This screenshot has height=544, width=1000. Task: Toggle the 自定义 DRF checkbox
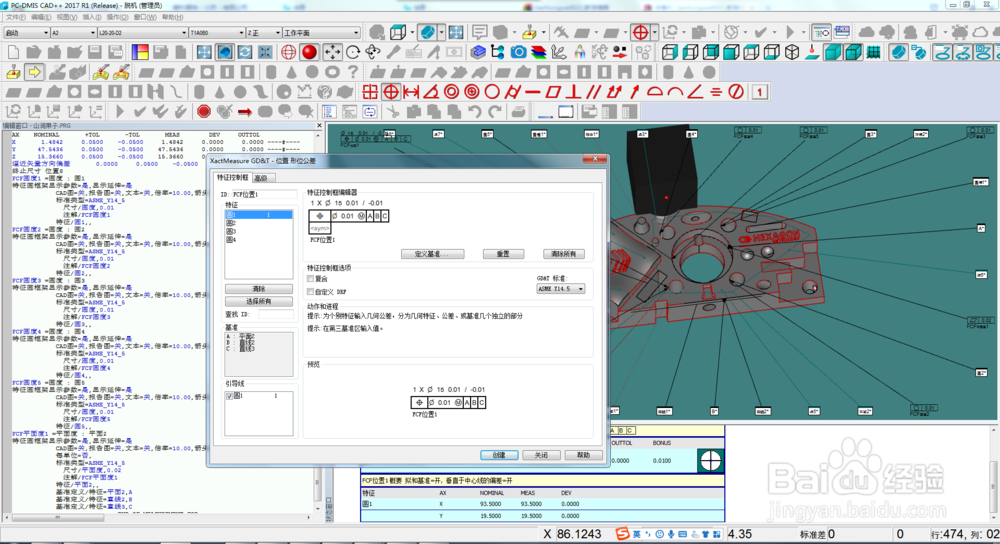[x=311, y=291]
